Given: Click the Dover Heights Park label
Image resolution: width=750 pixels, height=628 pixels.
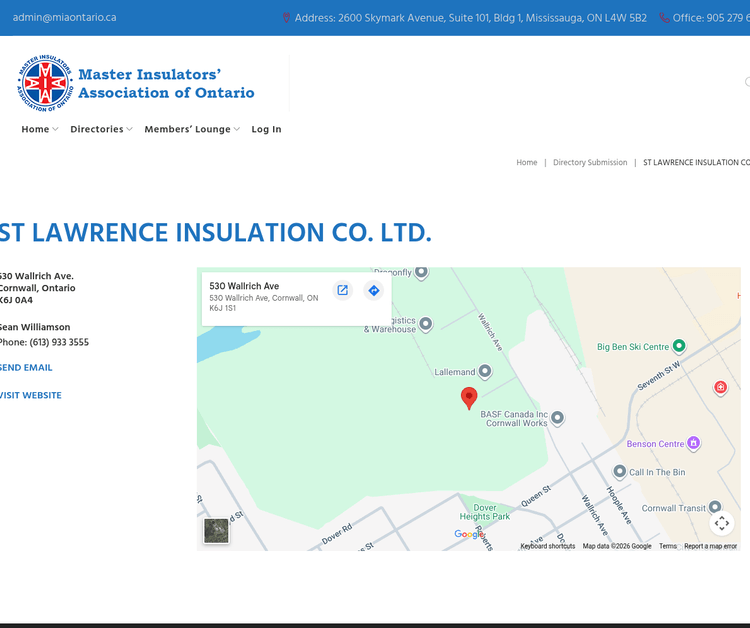Looking at the screenshot, I should 485,512.
